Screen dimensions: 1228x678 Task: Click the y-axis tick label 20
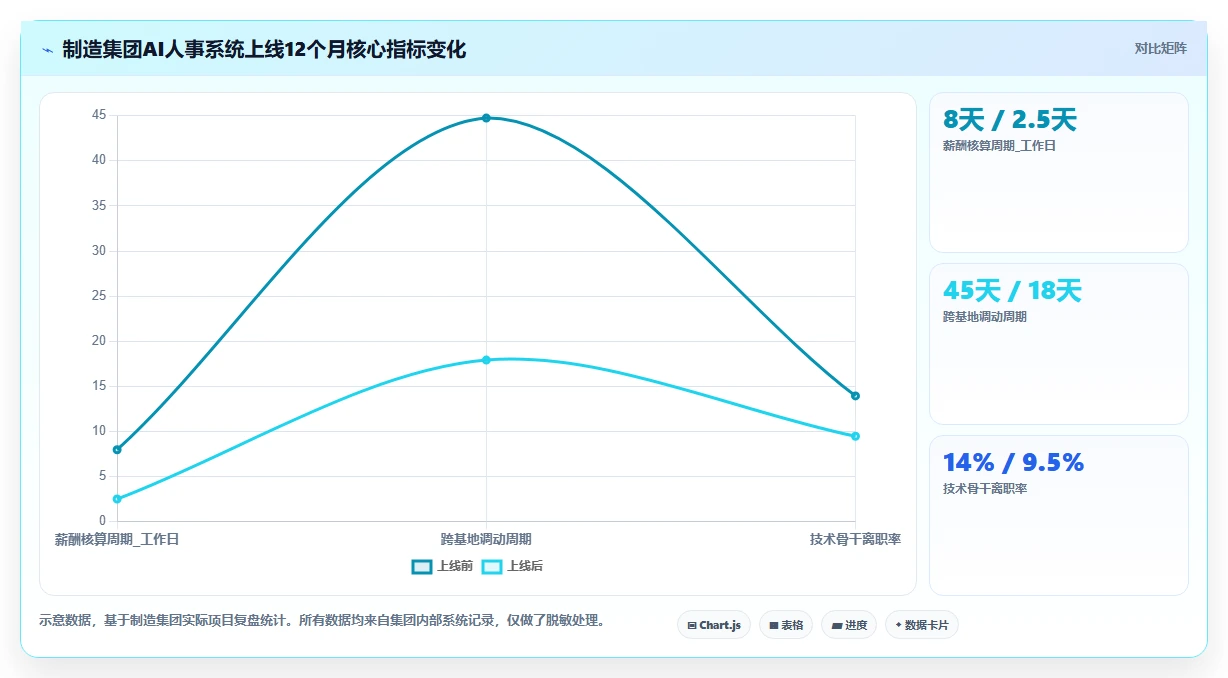point(99,341)
